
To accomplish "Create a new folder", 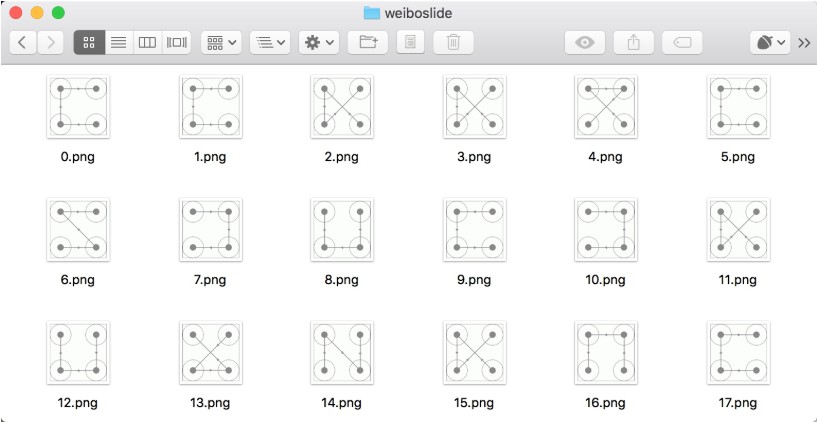I will tap(368, 42).
